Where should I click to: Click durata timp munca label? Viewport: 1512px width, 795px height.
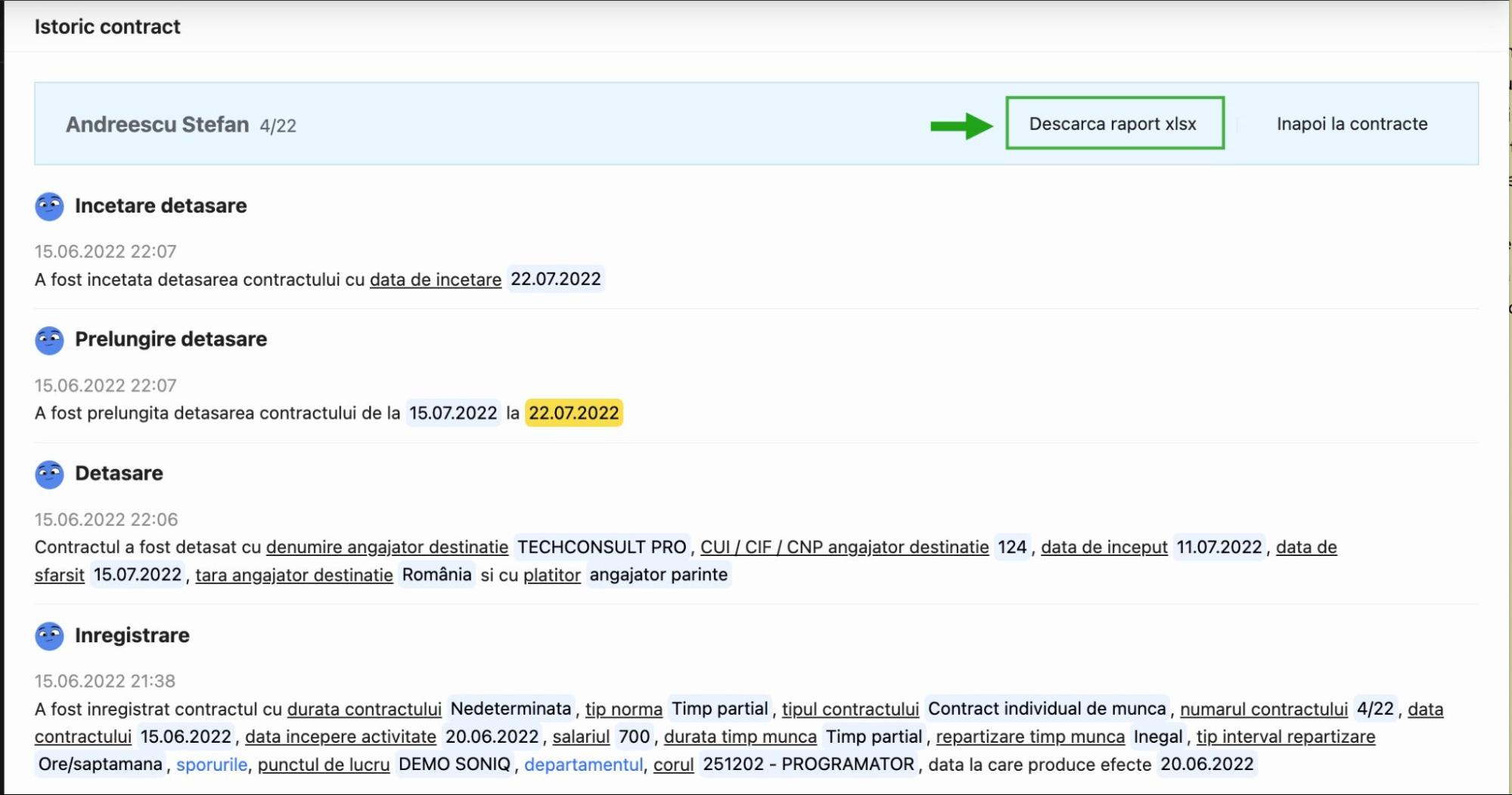pos(740,737)
